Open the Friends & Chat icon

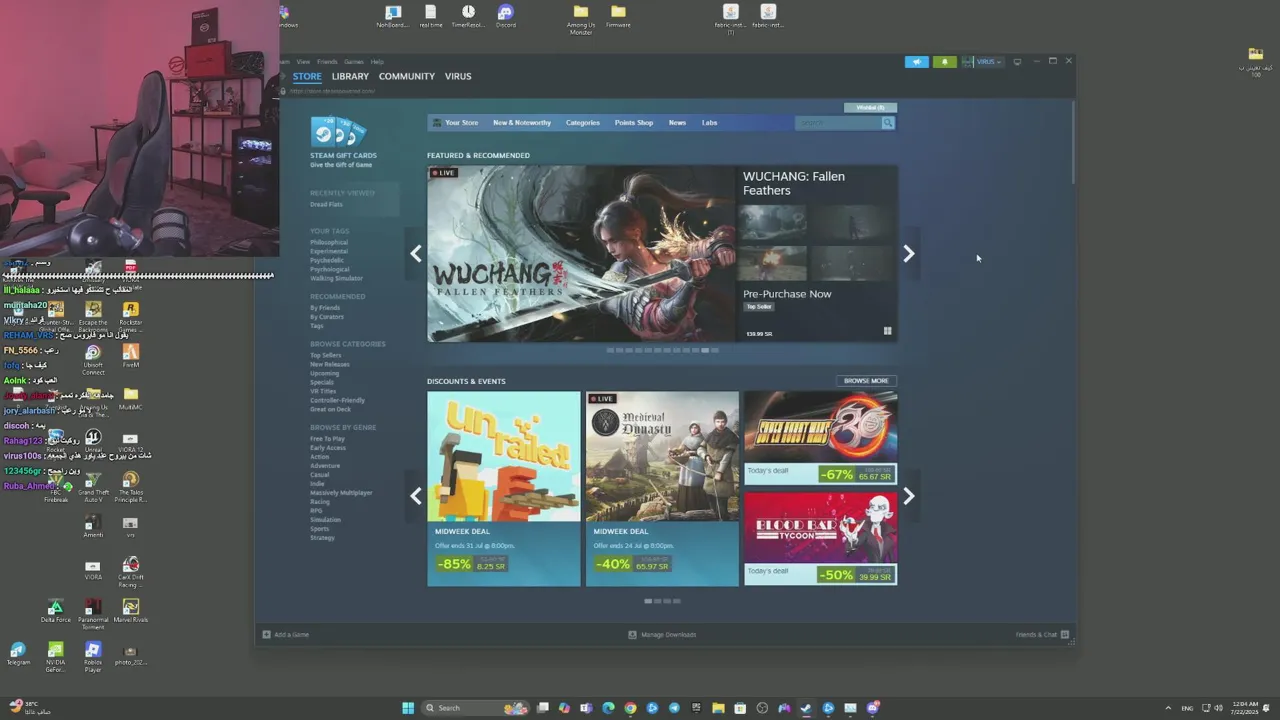coord(1064,634)
